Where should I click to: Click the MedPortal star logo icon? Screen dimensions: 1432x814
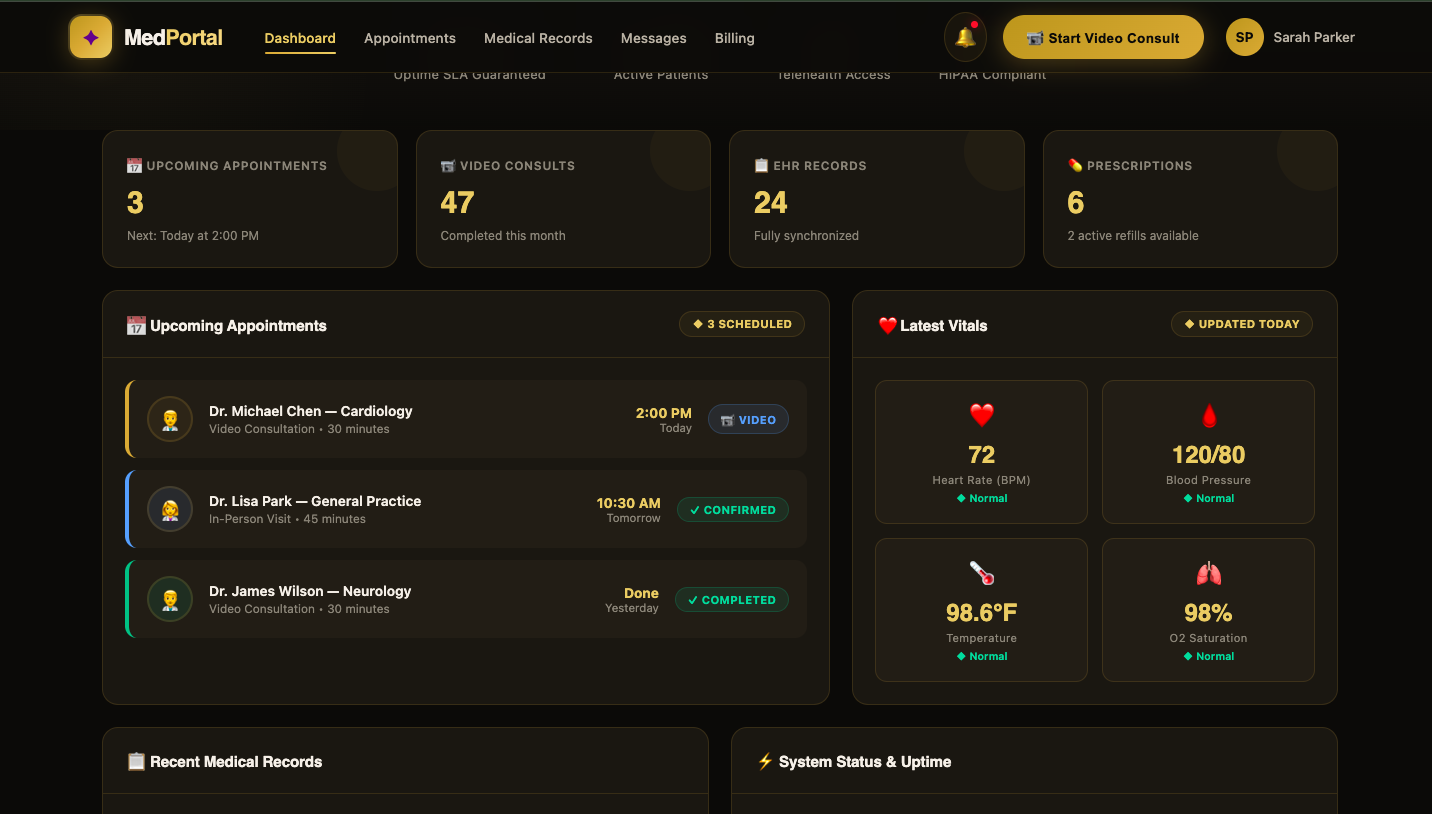pyautogui.click(x=90, y=37)
